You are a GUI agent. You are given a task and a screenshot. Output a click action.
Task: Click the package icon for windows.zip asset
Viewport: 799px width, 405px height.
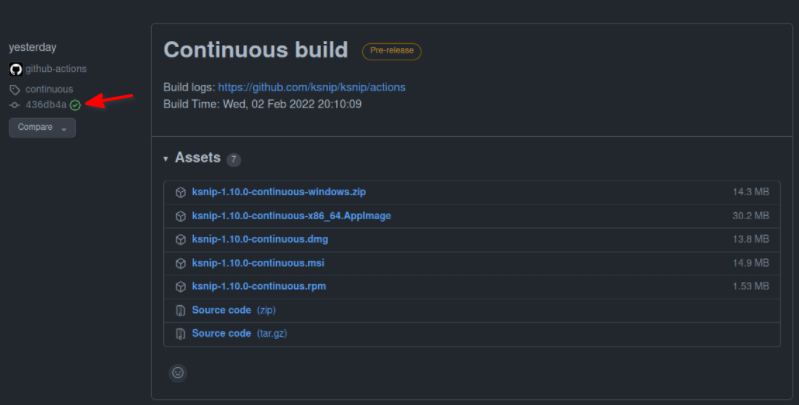[180, 192]
